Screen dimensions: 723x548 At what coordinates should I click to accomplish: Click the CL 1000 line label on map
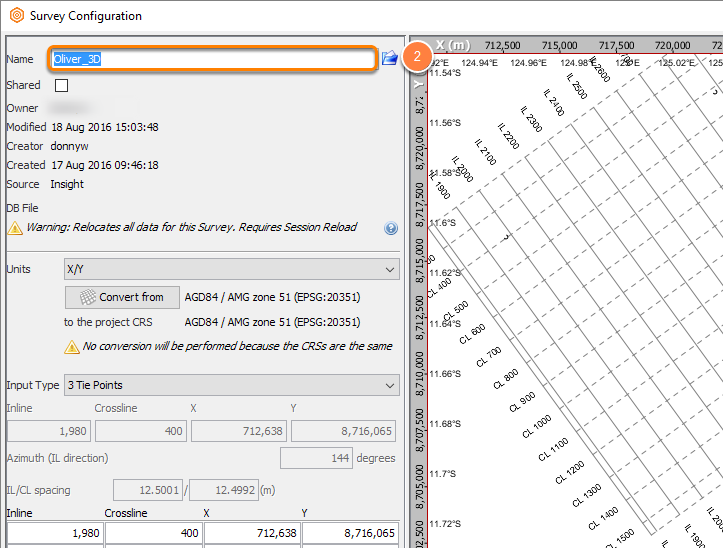[x=537, y=427]
